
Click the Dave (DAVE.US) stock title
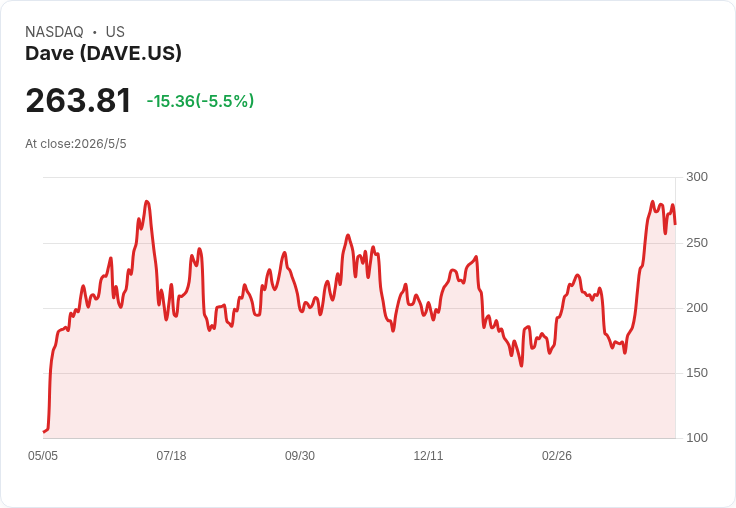tap(103, 54)
